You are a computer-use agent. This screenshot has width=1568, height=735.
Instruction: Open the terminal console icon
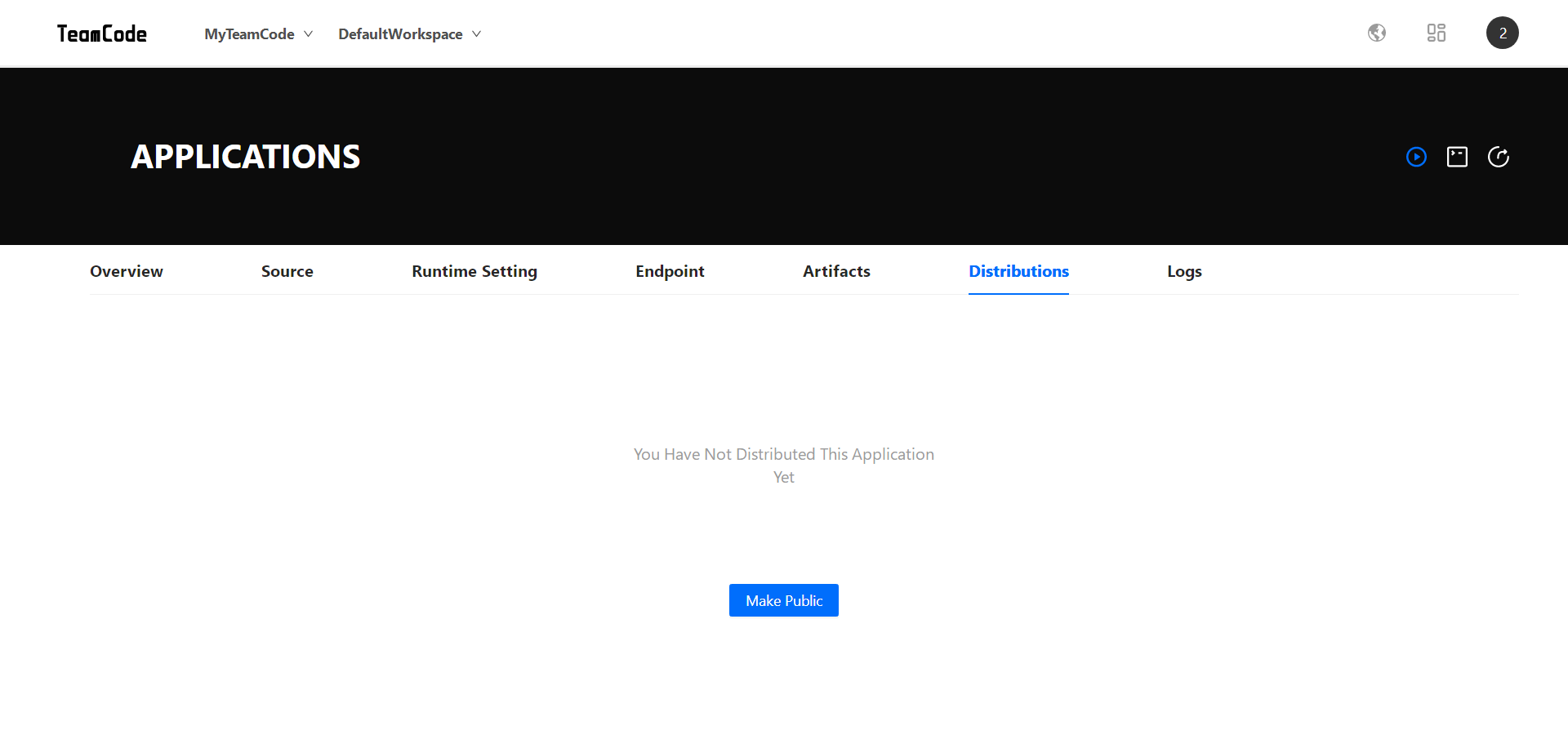click(x=1458, y=157)
